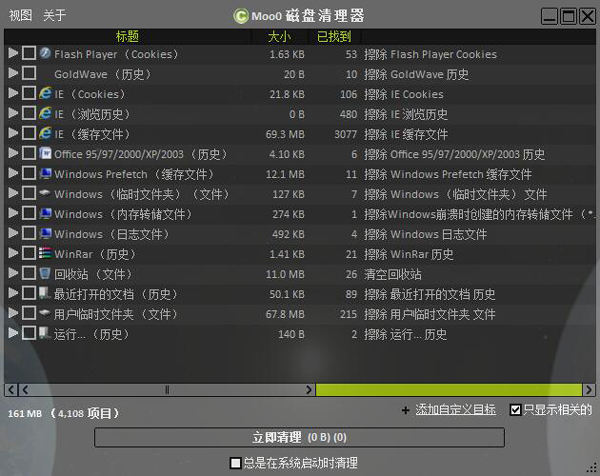Expand the 最近打开的文档 (历史) row
Screen dimensions: 600x476
coord(13,293)
